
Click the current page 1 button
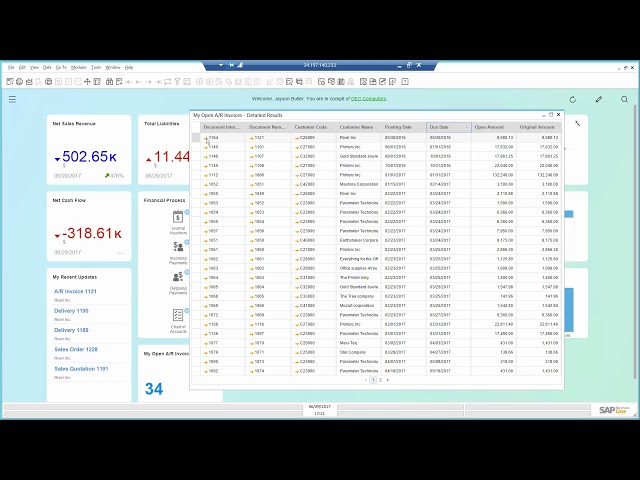pyautogui.click(x=373, y=380)
